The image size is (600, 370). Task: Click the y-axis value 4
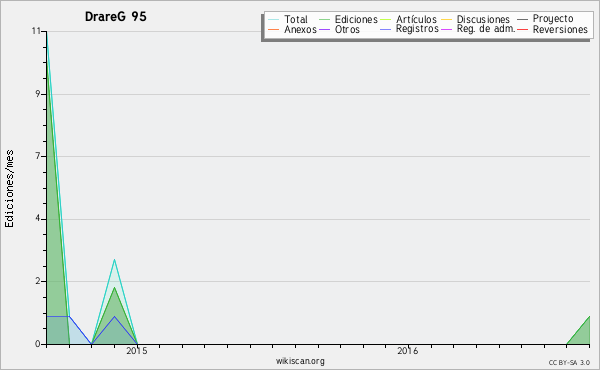tap(38, 218)
